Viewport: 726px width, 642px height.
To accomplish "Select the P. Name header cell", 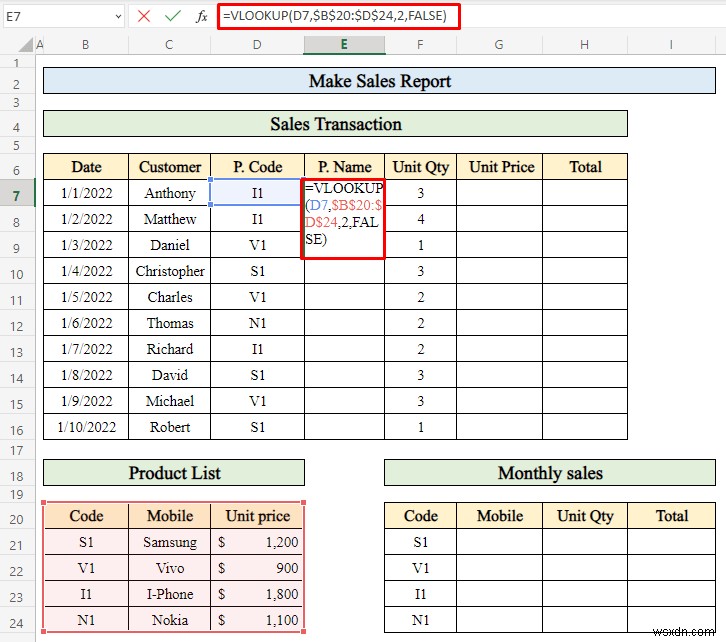I will pos(344,167).
